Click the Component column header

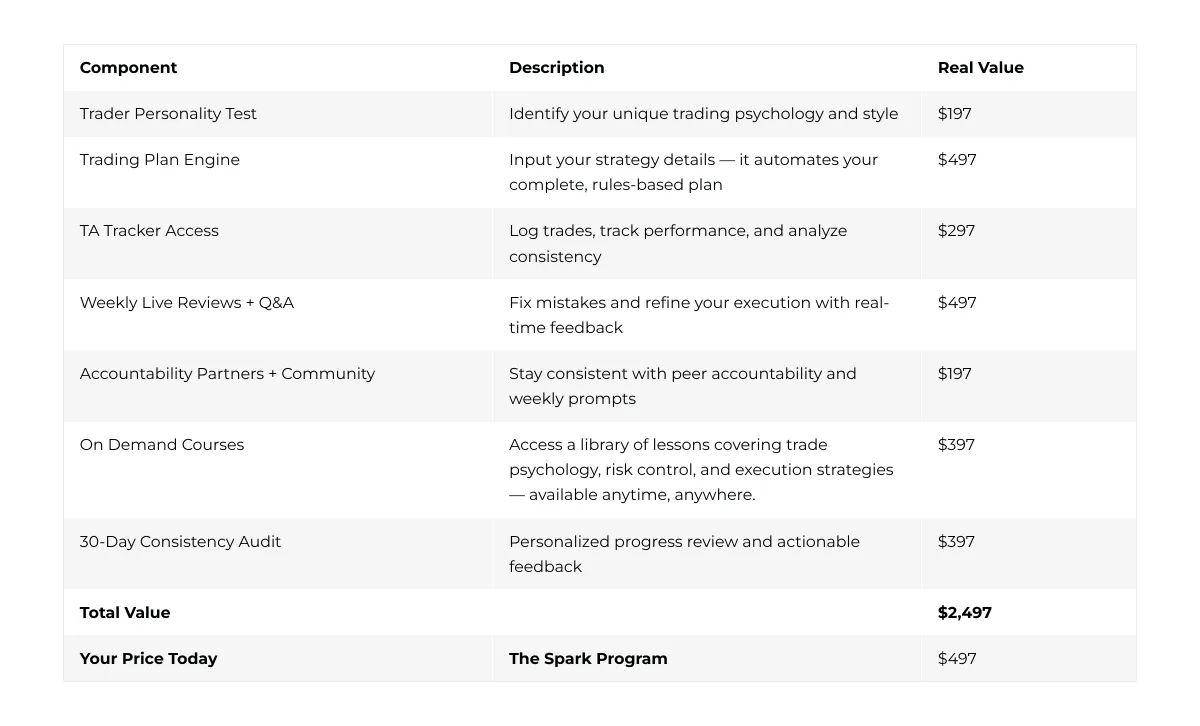[128, 68]
